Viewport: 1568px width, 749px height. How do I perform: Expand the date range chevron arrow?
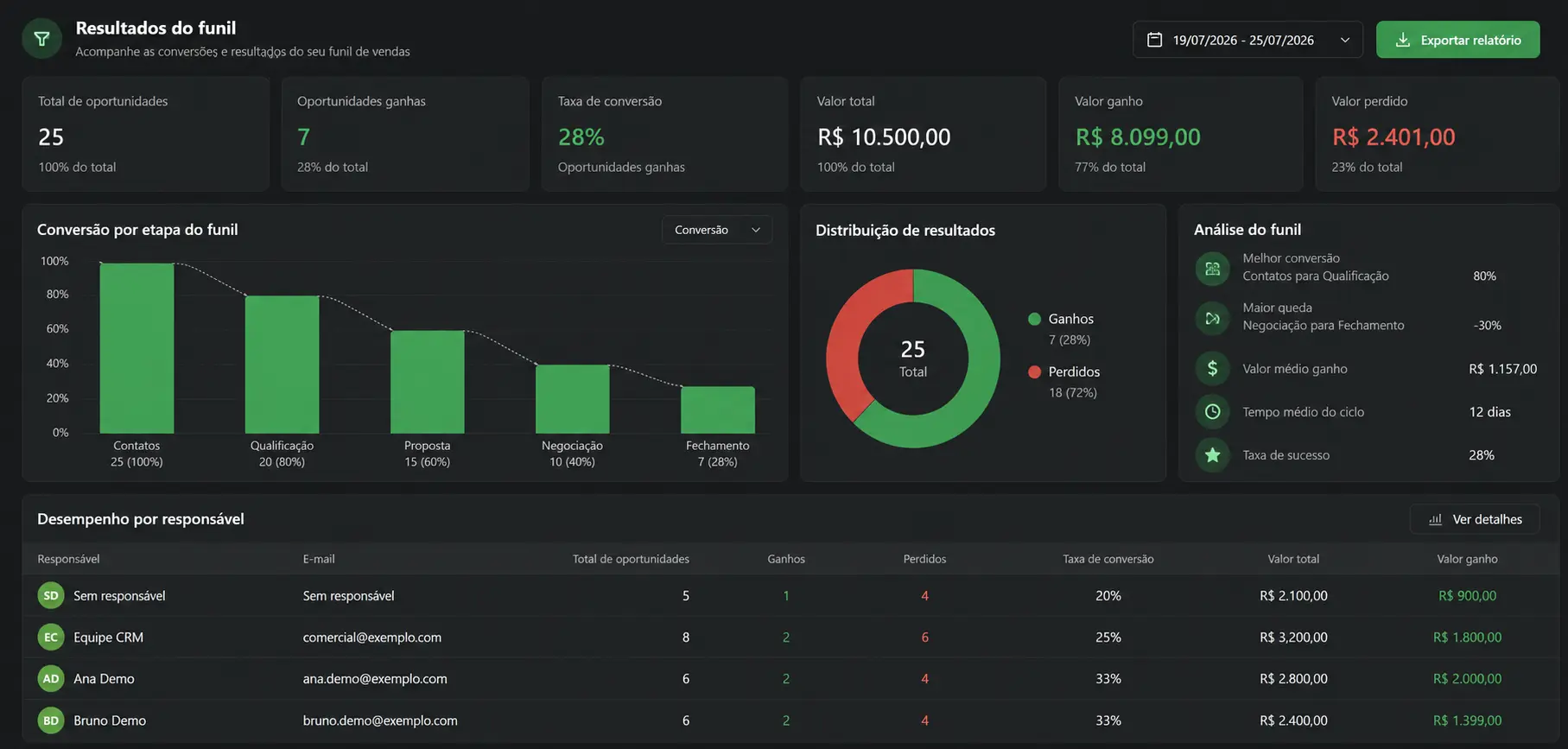1345,40
